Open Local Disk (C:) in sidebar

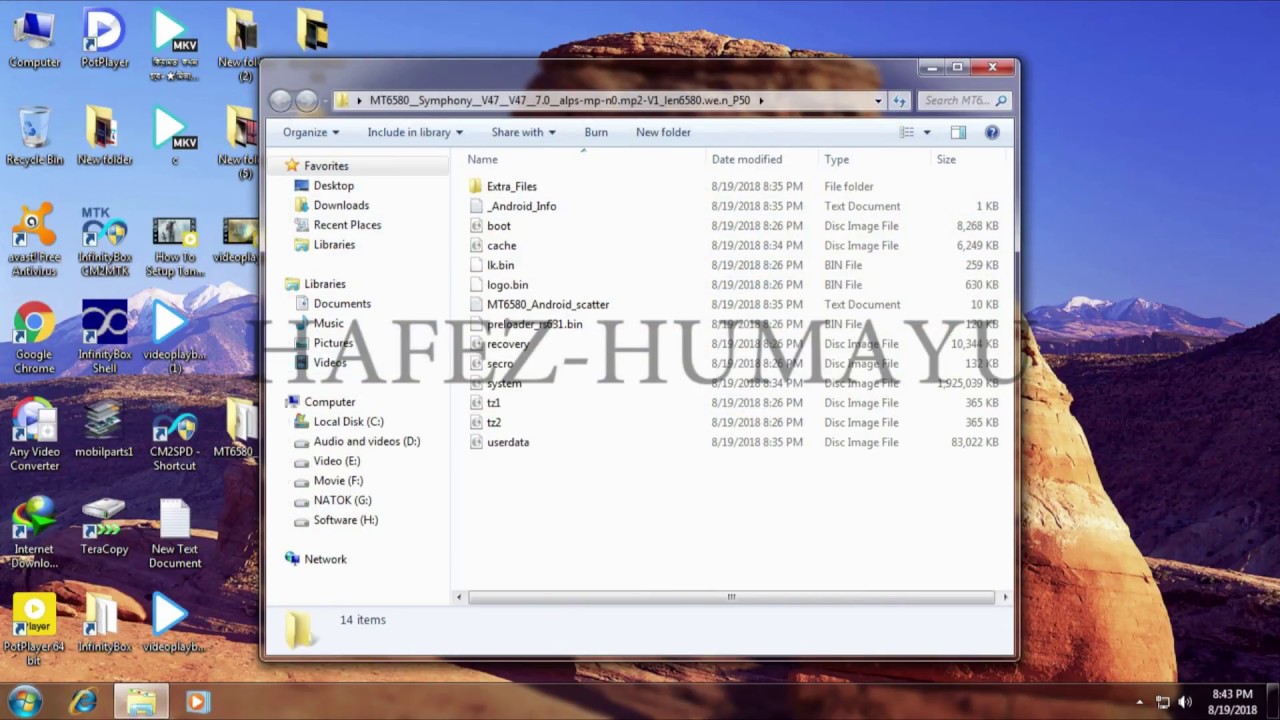tap(348, 422)
